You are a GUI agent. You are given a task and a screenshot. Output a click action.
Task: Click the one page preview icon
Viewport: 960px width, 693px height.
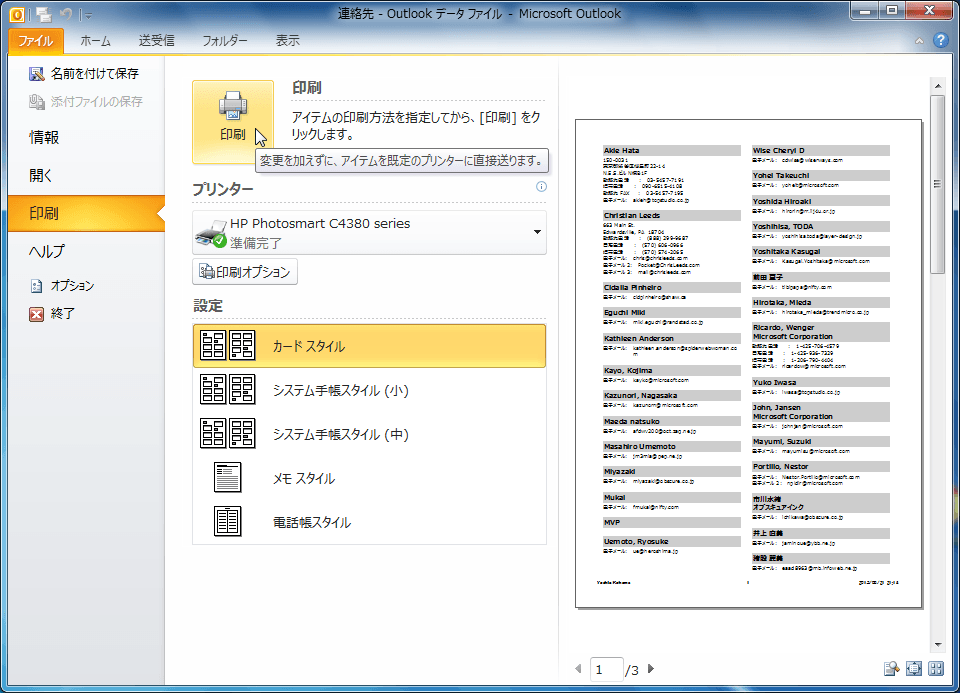click(x=914, y=669)
